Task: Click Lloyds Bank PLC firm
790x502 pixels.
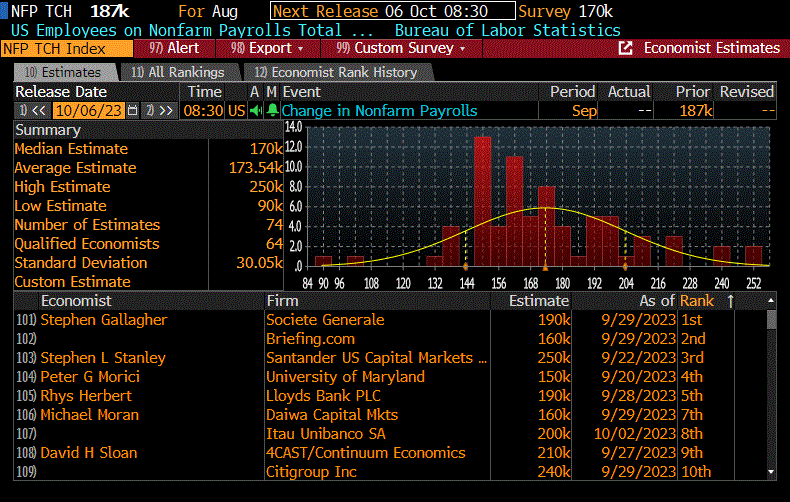Action: click(x=323, y=396)
